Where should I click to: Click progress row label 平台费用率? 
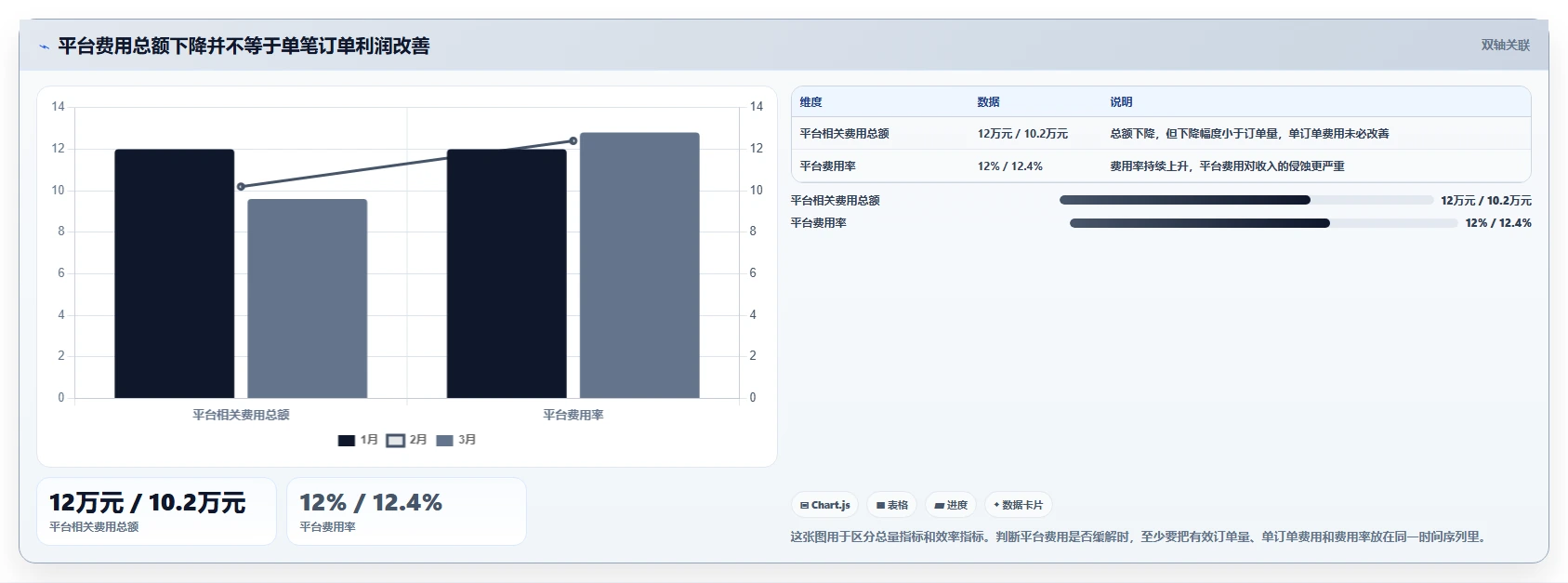pyautogui.click(x=818, y=223)
